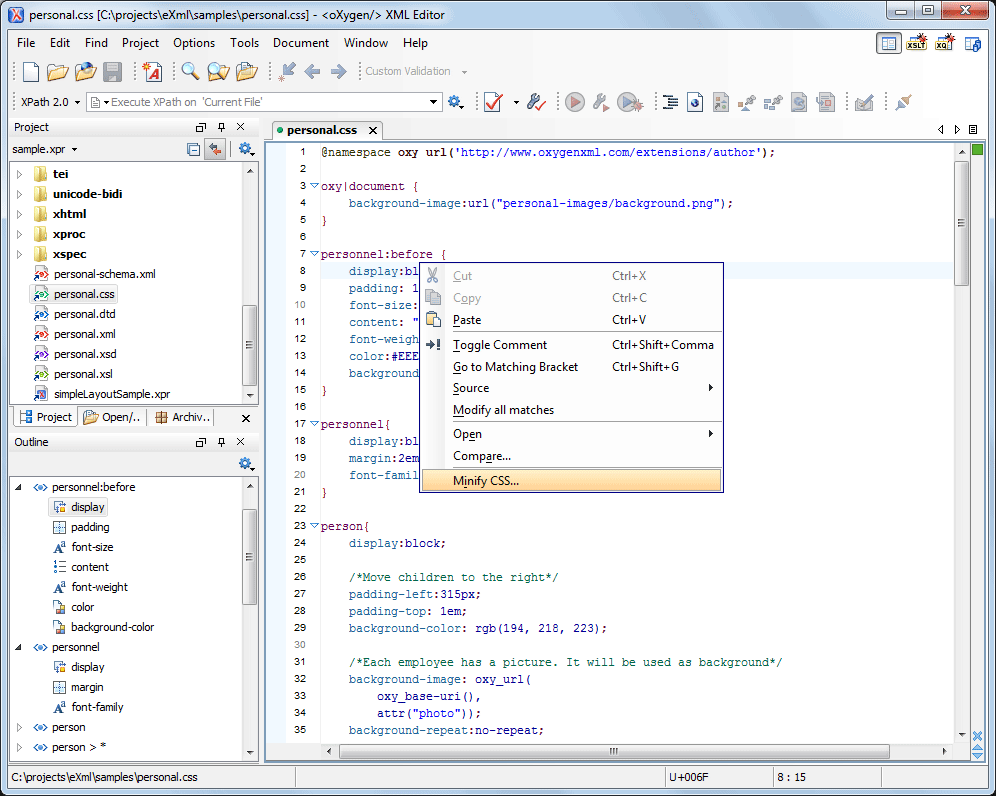Toggle pin on the Outline panel
The height and width of the screenshot is (796, 996).
221,442
